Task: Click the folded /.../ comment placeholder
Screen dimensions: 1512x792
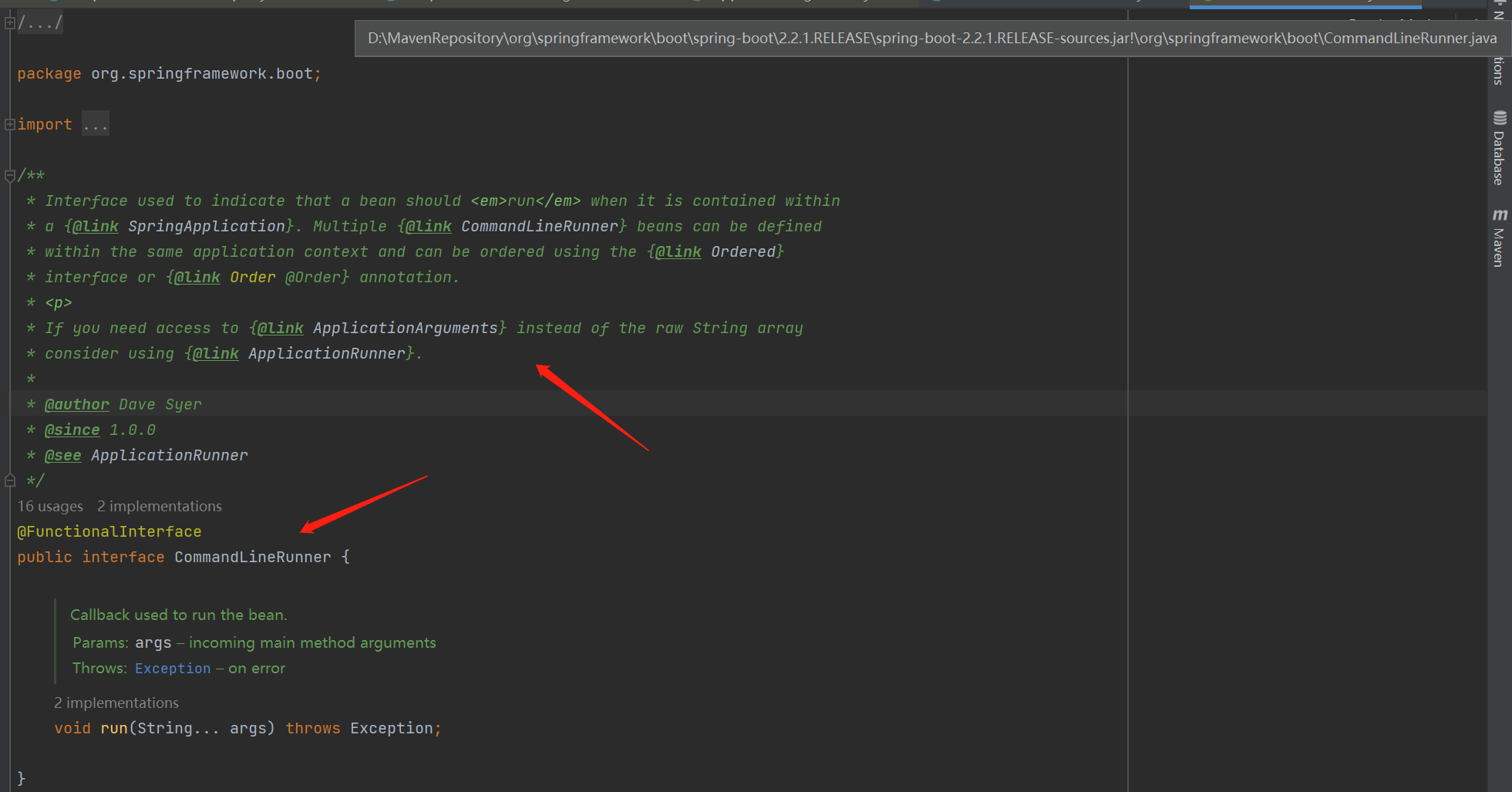Action: point(40,23)
